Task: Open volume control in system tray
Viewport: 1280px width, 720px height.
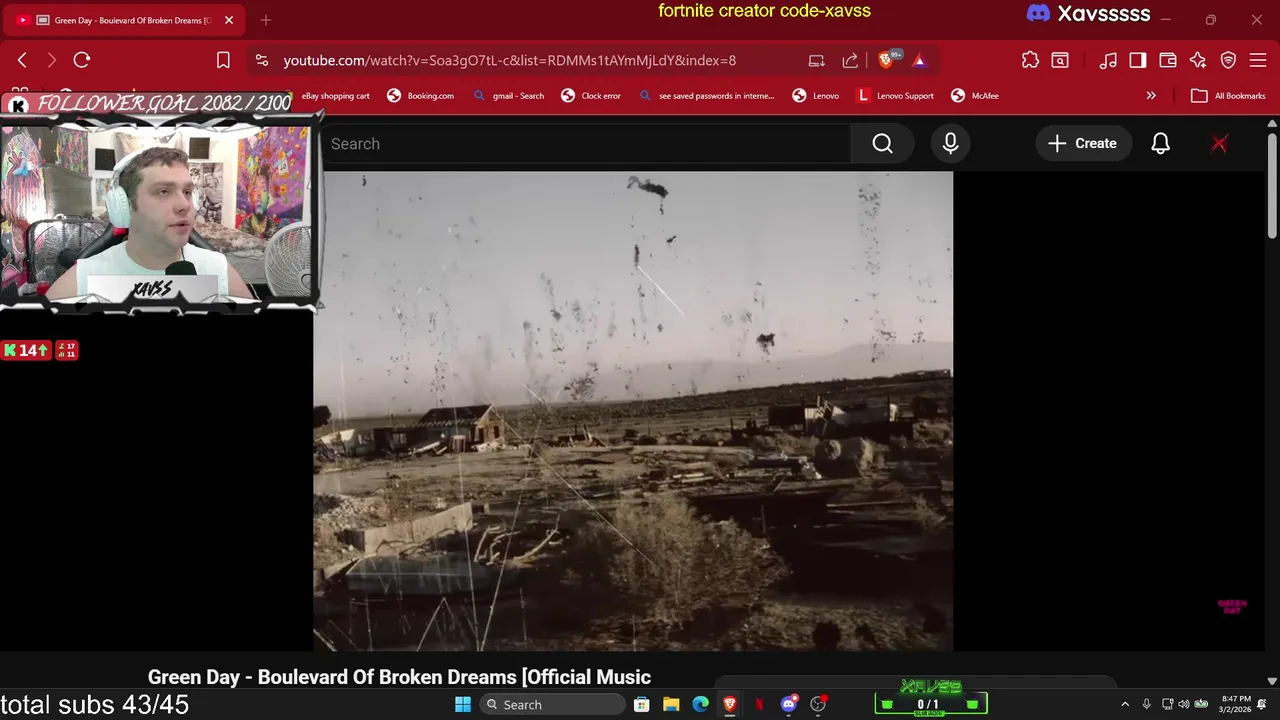Action: 1184,704
